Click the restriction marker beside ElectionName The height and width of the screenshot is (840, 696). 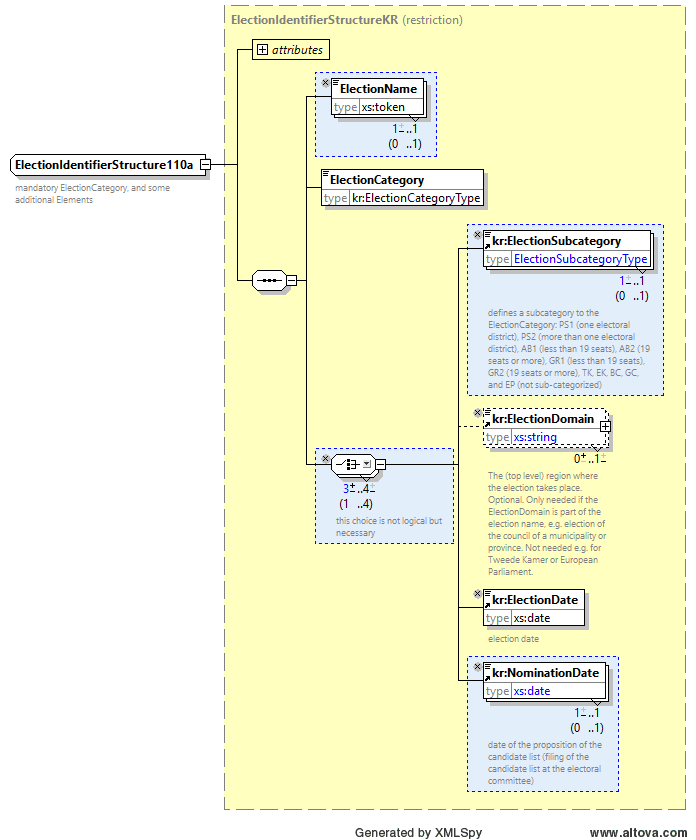[x=325, y=83]
